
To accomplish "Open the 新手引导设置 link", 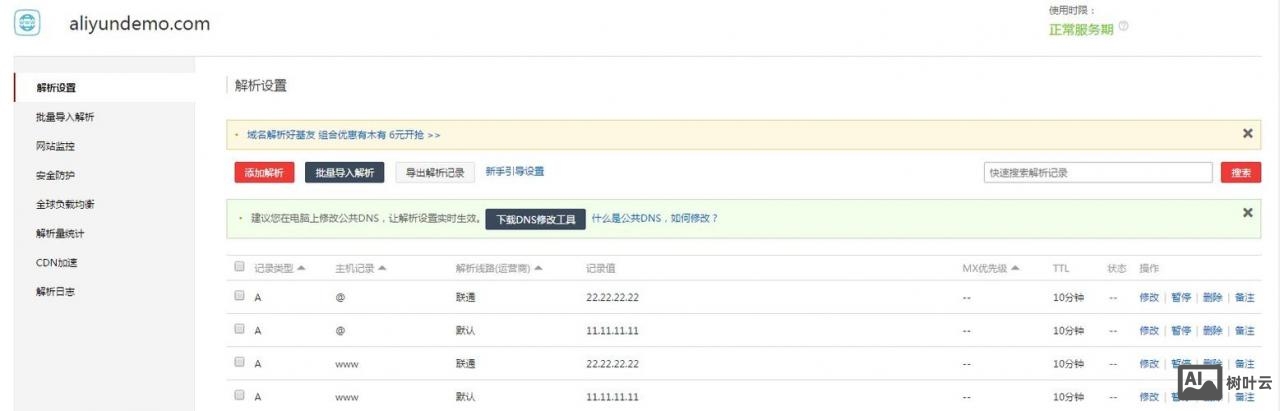I will (x=515, y=172).
